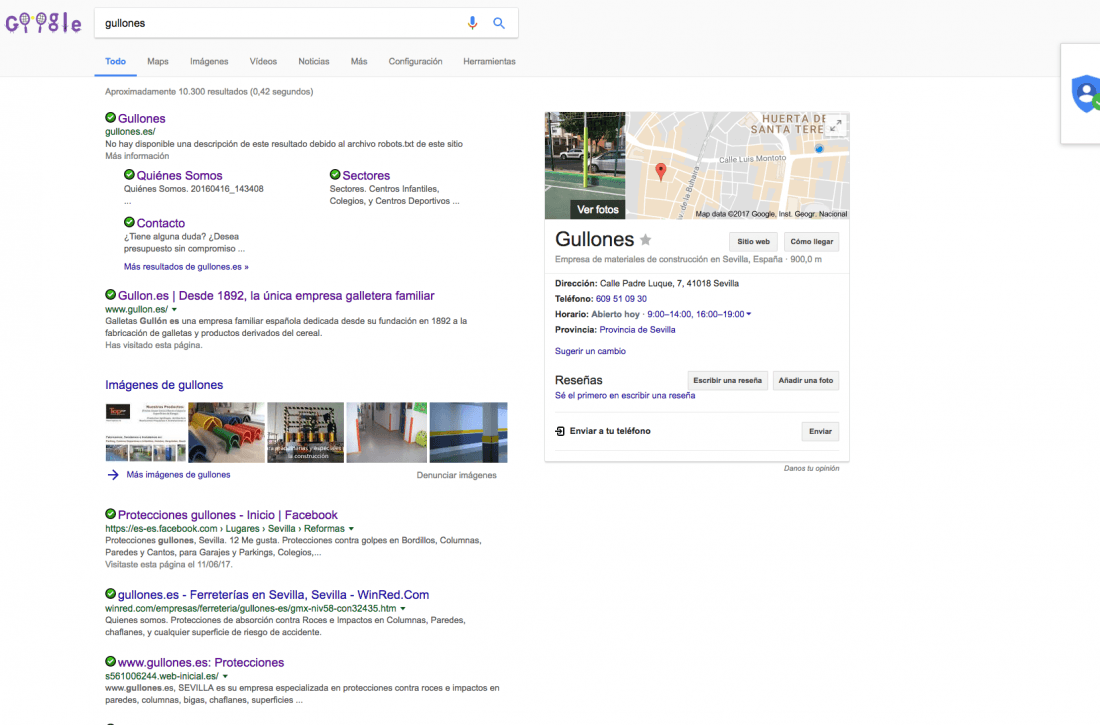Switch to the Noticias tab
Image resolution: width=1100 pixels, height=725 pixels.
click(x=314, y=62)
